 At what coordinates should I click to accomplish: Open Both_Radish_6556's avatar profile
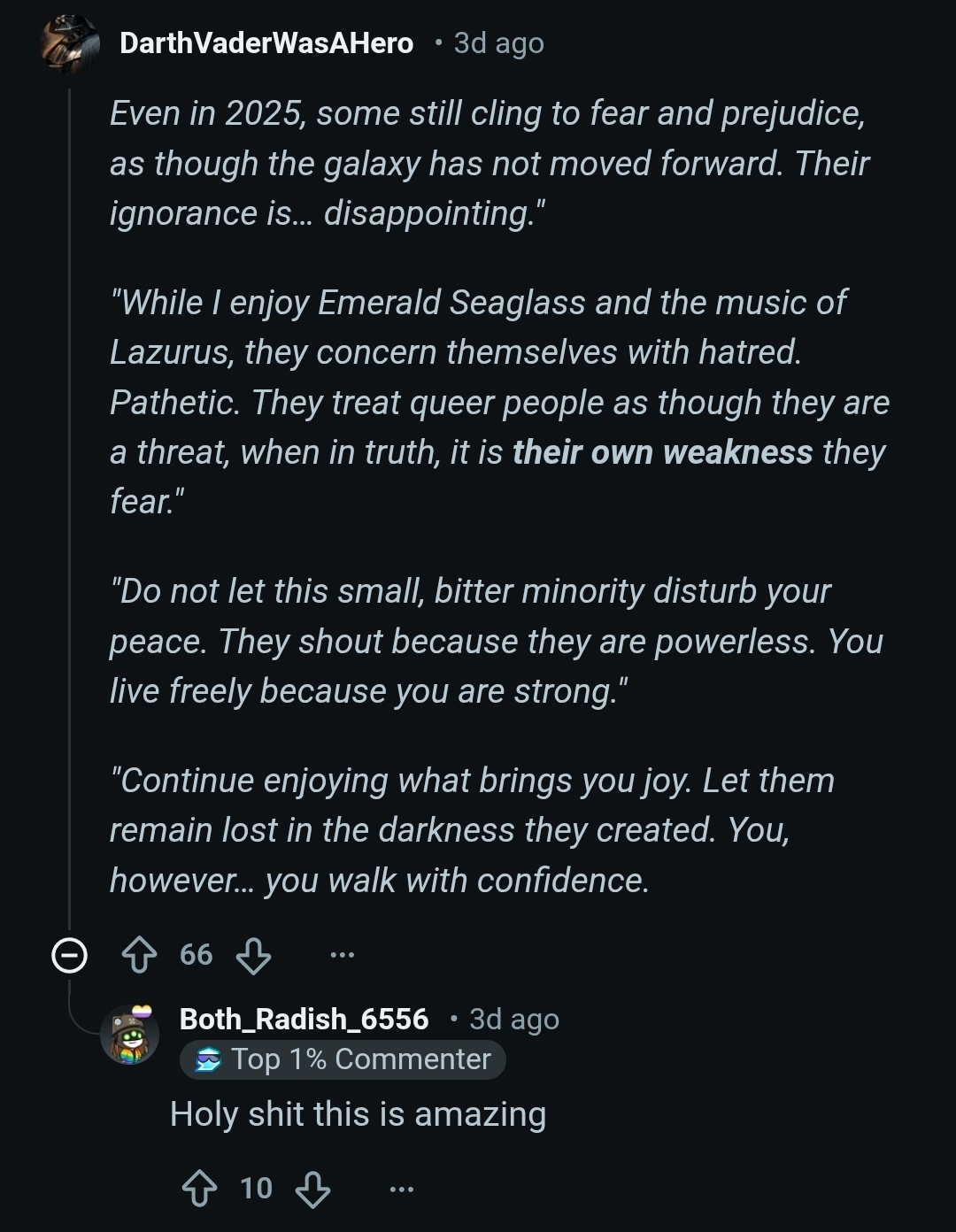130,1034
